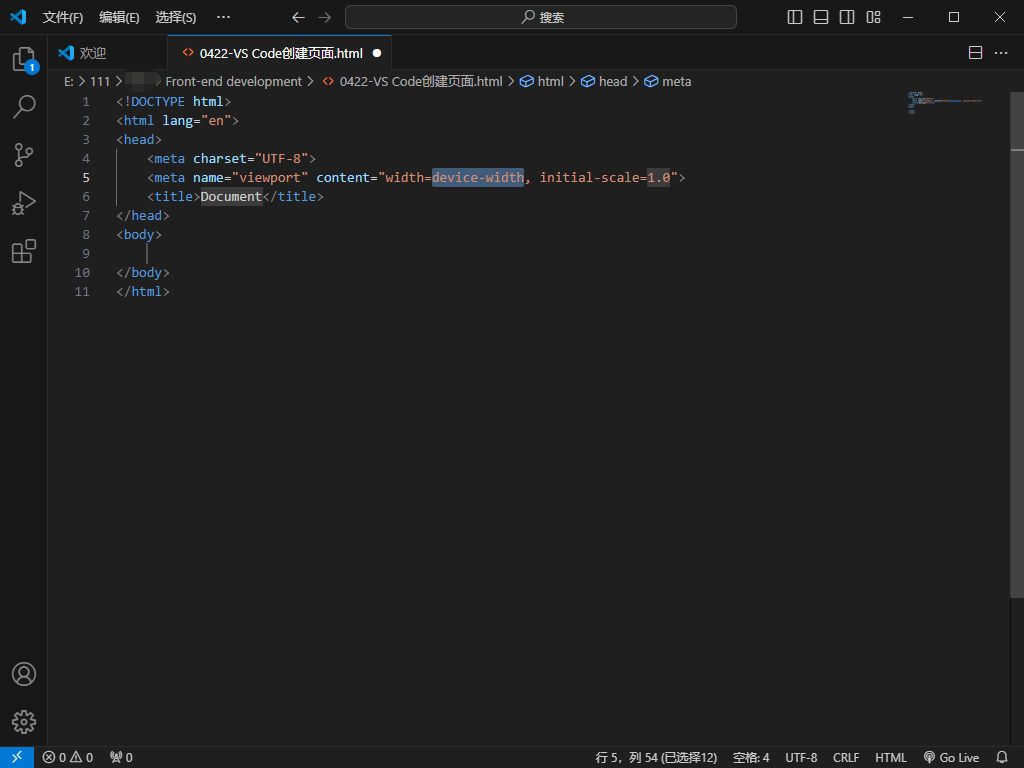The image size is (1024, 768).
Task: Click line number 5 in gutter
Action: coord(86,178)
